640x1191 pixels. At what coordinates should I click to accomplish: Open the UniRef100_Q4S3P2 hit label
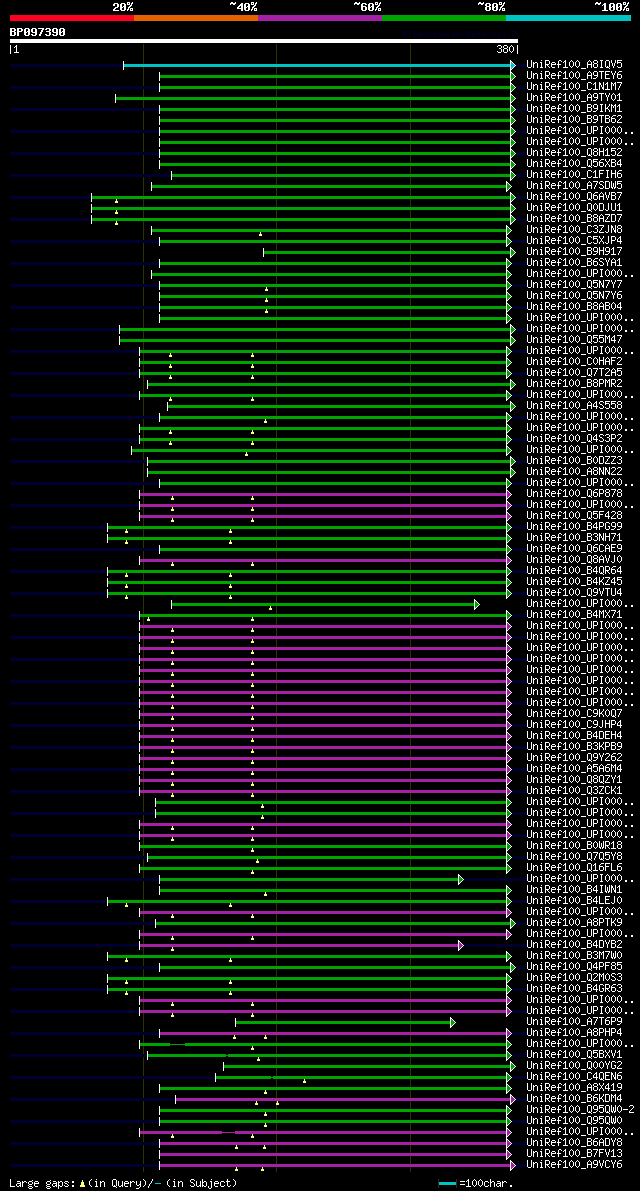pyautogui.click(x=574, y=439)
